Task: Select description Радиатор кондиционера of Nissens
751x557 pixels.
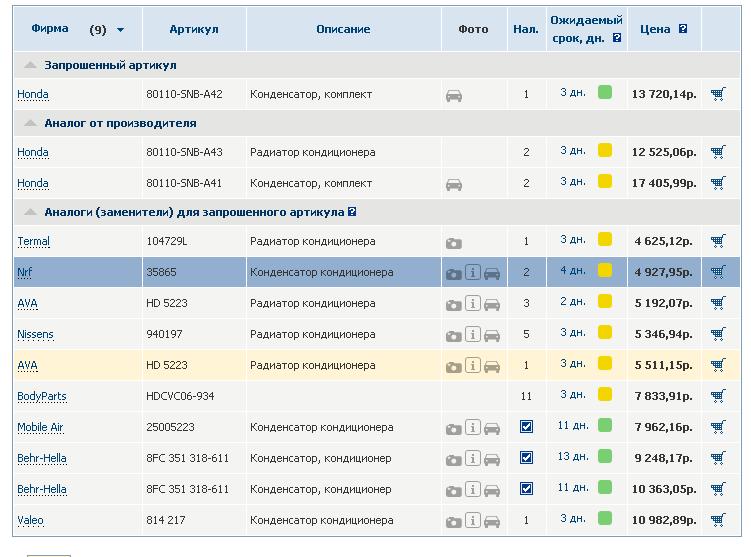Action: [312, 334]
